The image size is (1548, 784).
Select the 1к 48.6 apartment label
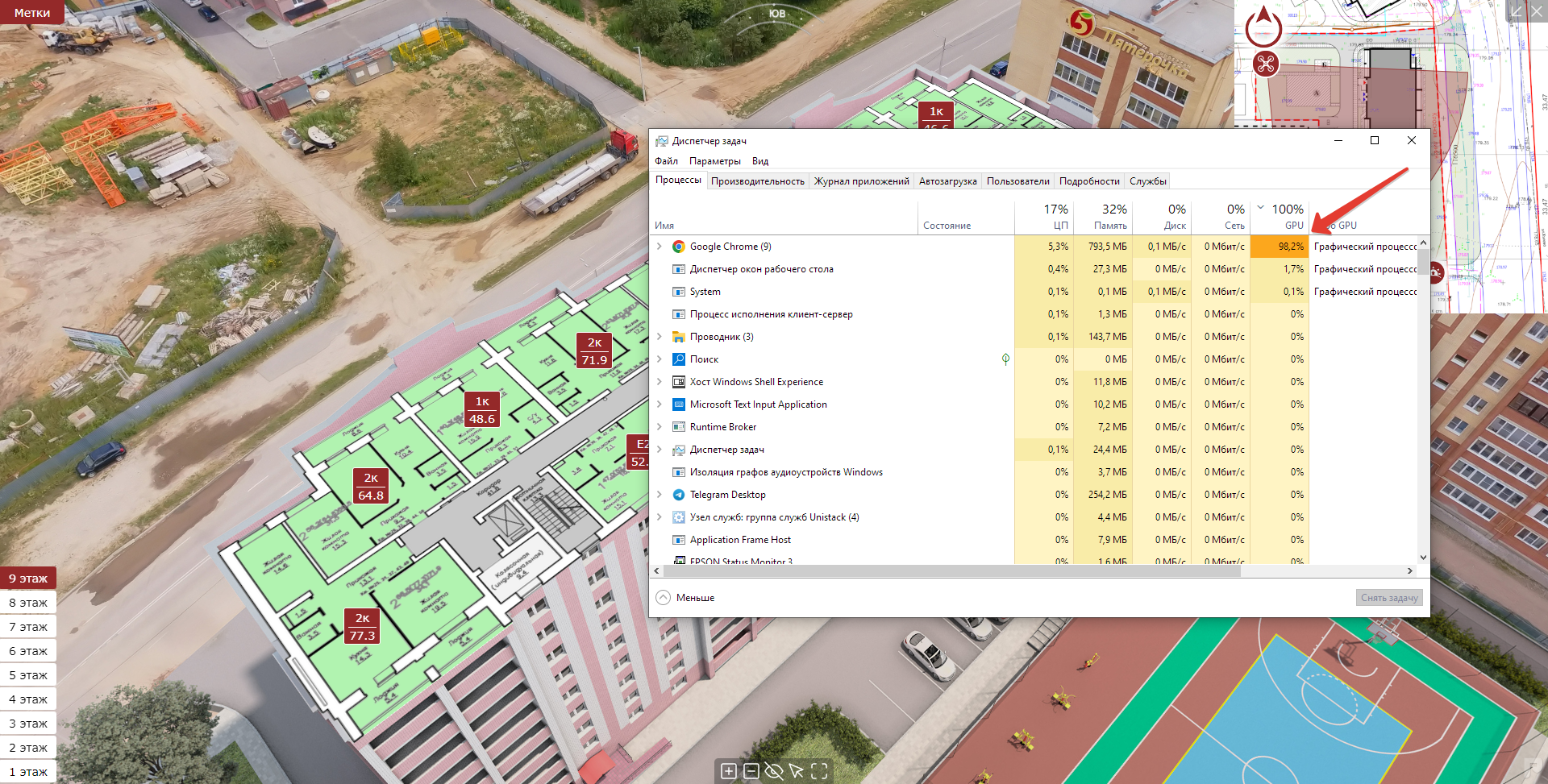tap(482, 410)
